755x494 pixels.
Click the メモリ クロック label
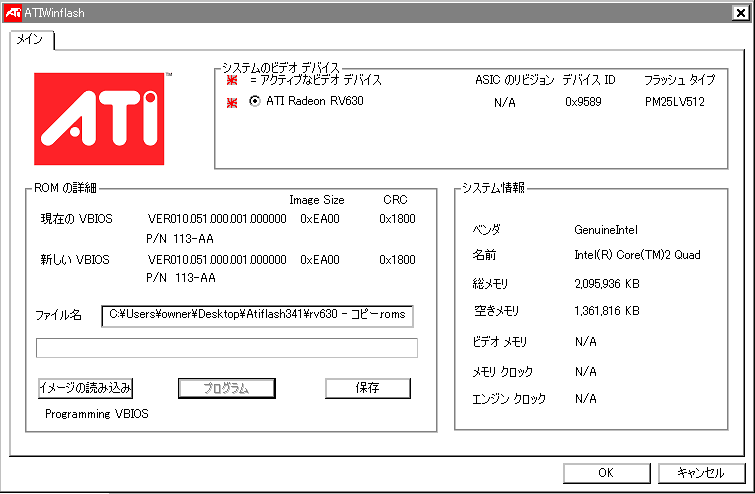(503, 372)
